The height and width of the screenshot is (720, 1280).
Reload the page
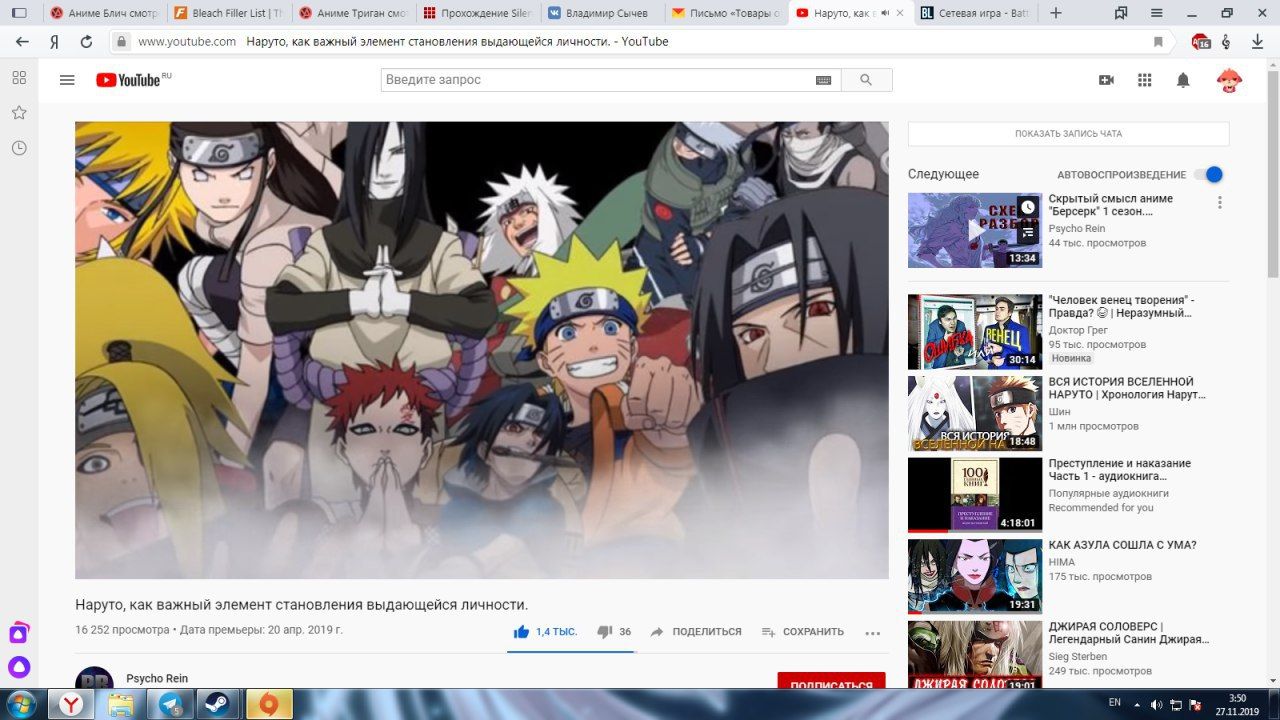click(86, 42)
